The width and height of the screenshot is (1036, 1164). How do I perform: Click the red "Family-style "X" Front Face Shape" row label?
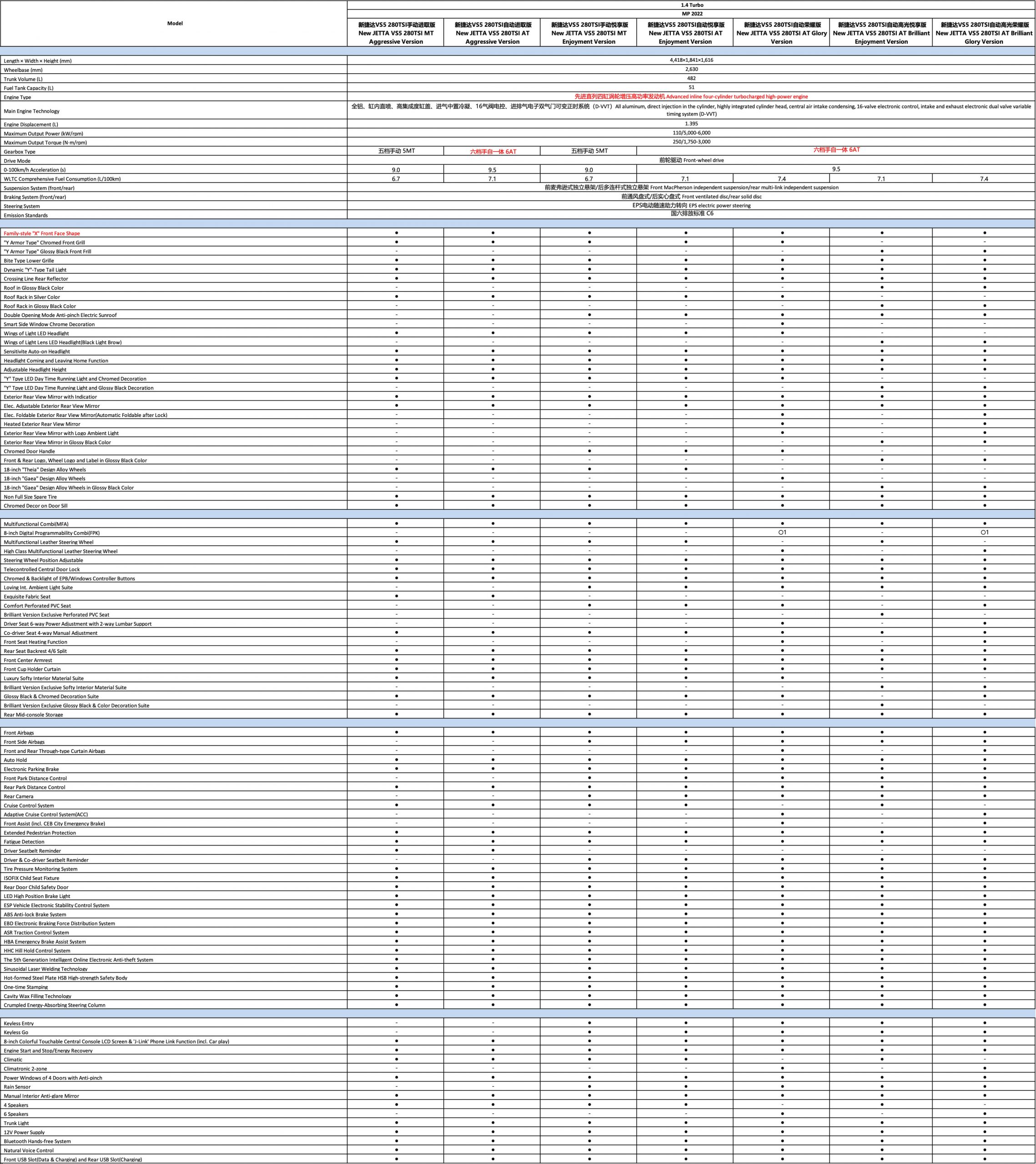tap(41, 234)
